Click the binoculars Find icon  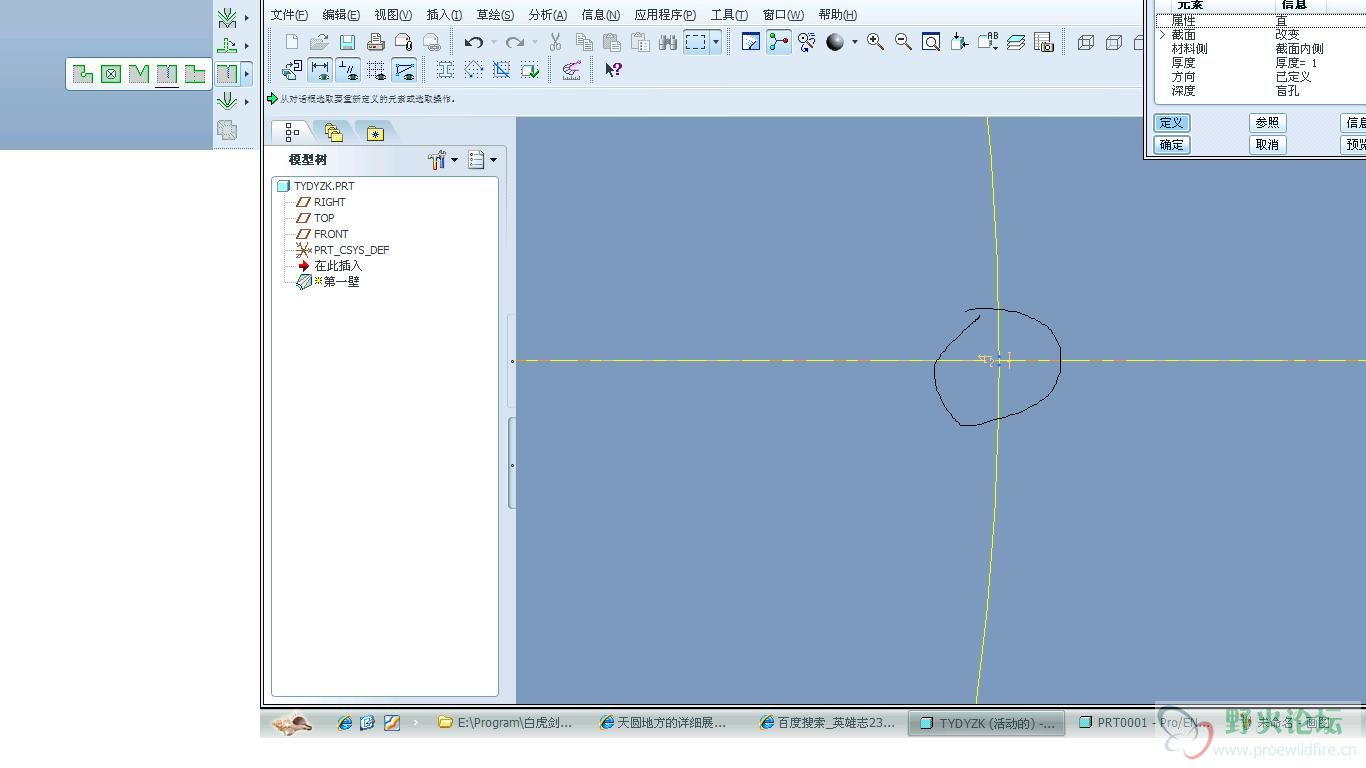(x=667, y=42)
